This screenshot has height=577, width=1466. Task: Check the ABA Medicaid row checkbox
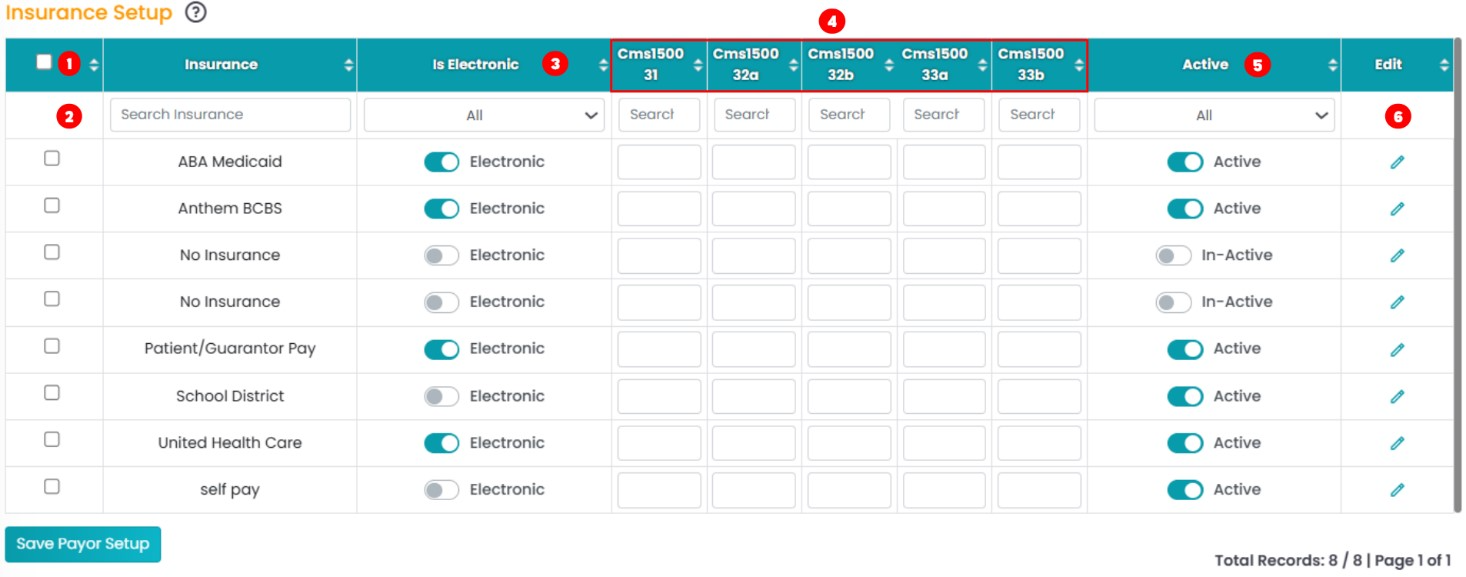[52, 158]
